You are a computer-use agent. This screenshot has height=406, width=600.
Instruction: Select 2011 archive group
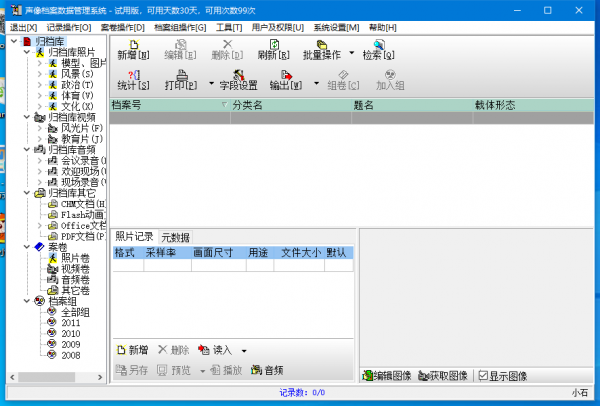tap(71, 323)
